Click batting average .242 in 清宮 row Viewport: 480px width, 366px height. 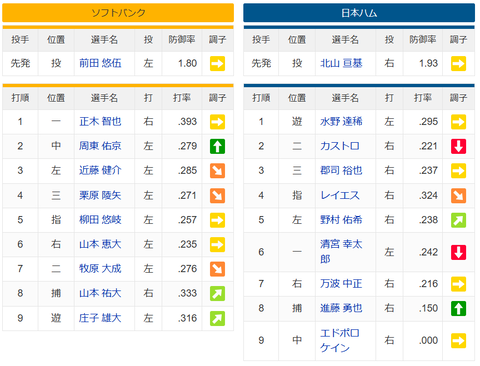point(428,252)
